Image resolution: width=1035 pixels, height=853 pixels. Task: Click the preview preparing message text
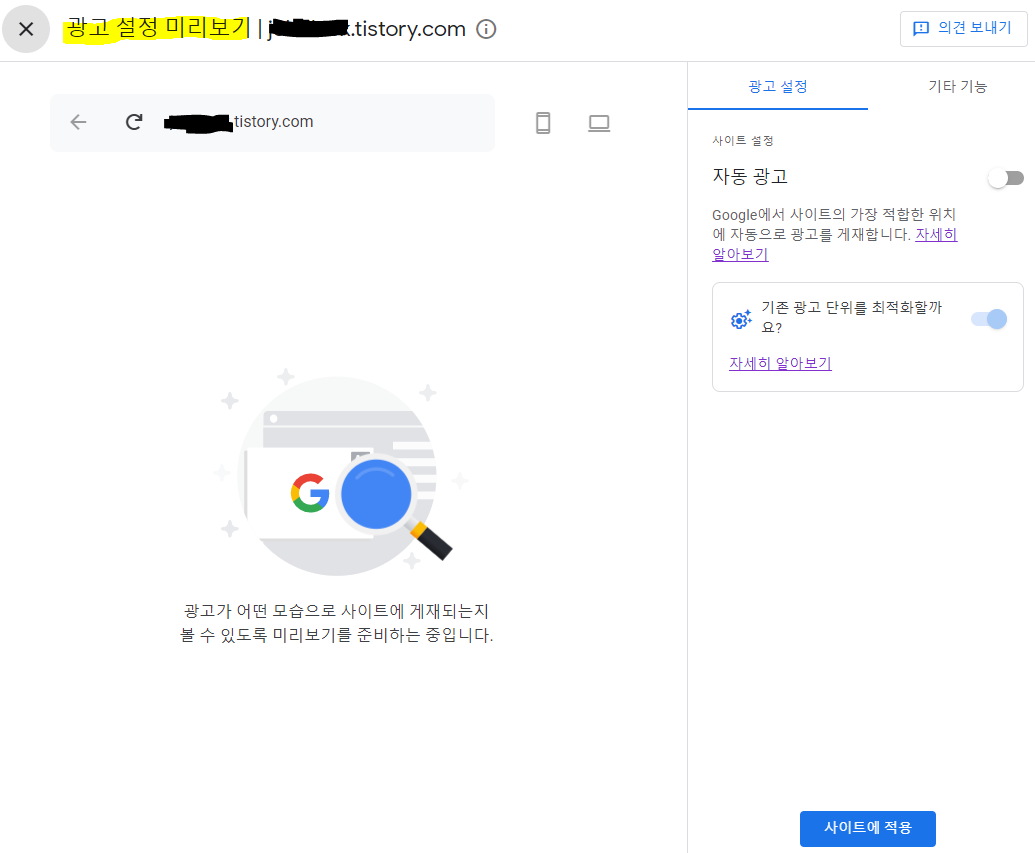[337, 623]
